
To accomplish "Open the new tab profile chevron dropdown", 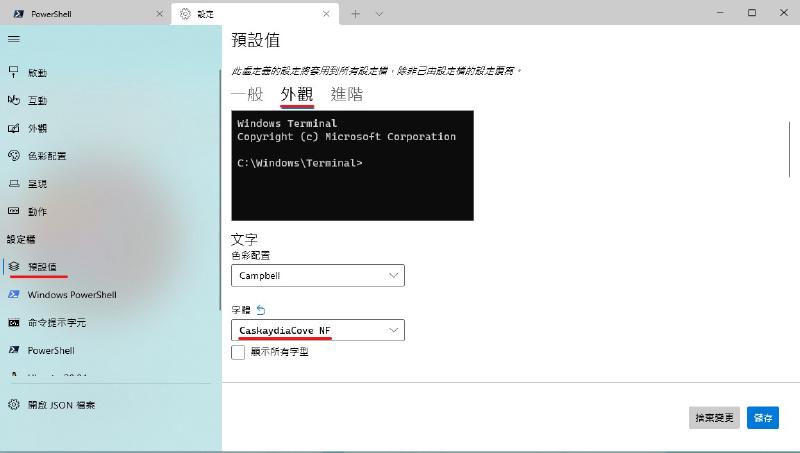I will click(x=379, y=13).
